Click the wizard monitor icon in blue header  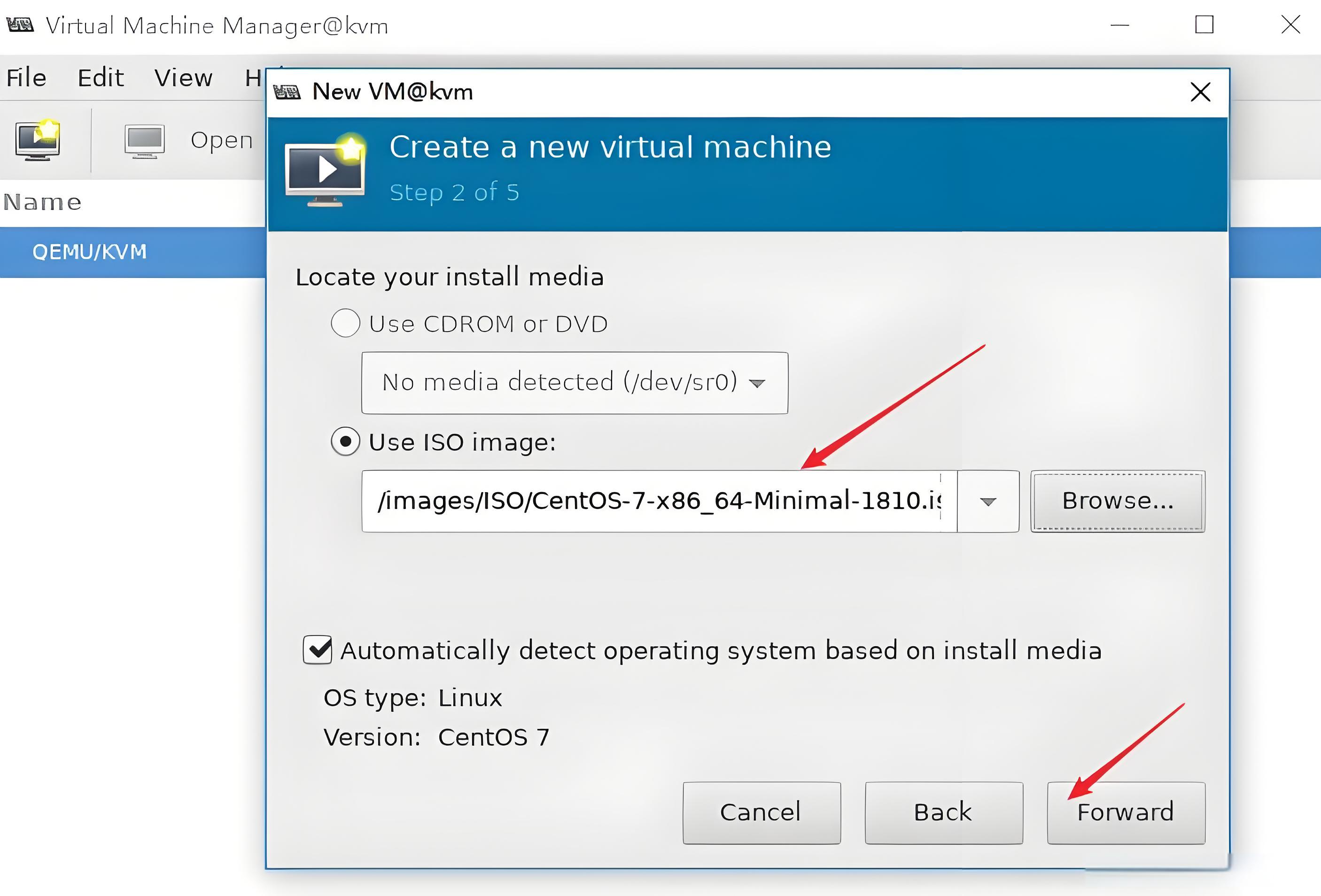[x=326, y=171]
